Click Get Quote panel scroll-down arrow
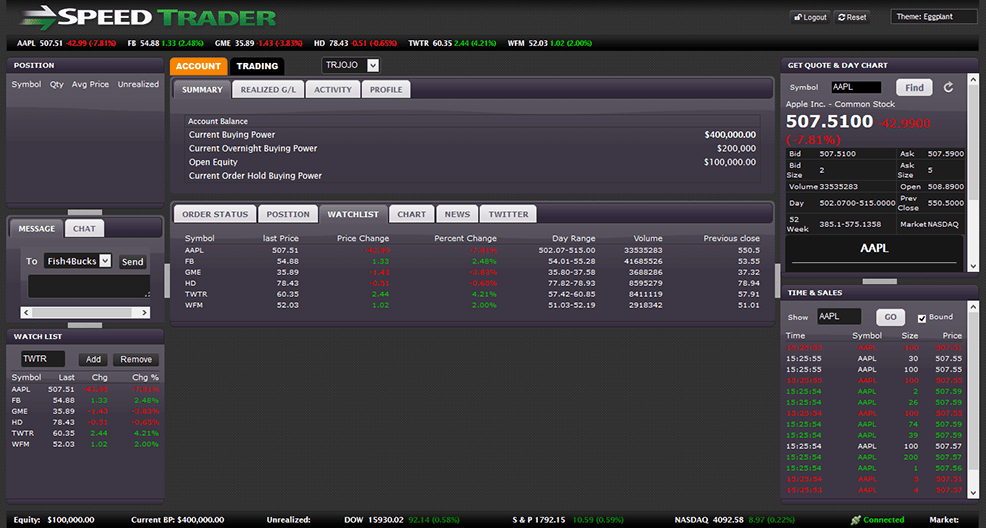The width and height of the screenshot is (986, 528). coord(973,267)
